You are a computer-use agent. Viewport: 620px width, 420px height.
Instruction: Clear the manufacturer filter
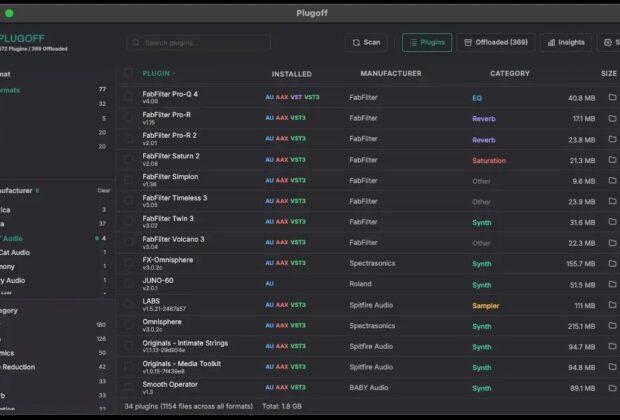point(104,190)
